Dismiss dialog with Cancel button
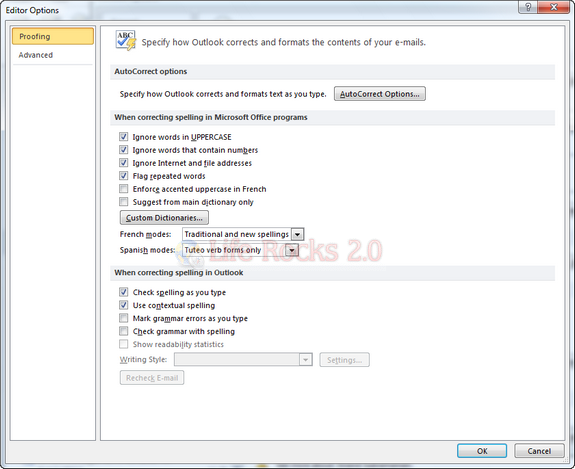Image resolution: width=575 pixels, height=469 pixels. tap(539, 451)
